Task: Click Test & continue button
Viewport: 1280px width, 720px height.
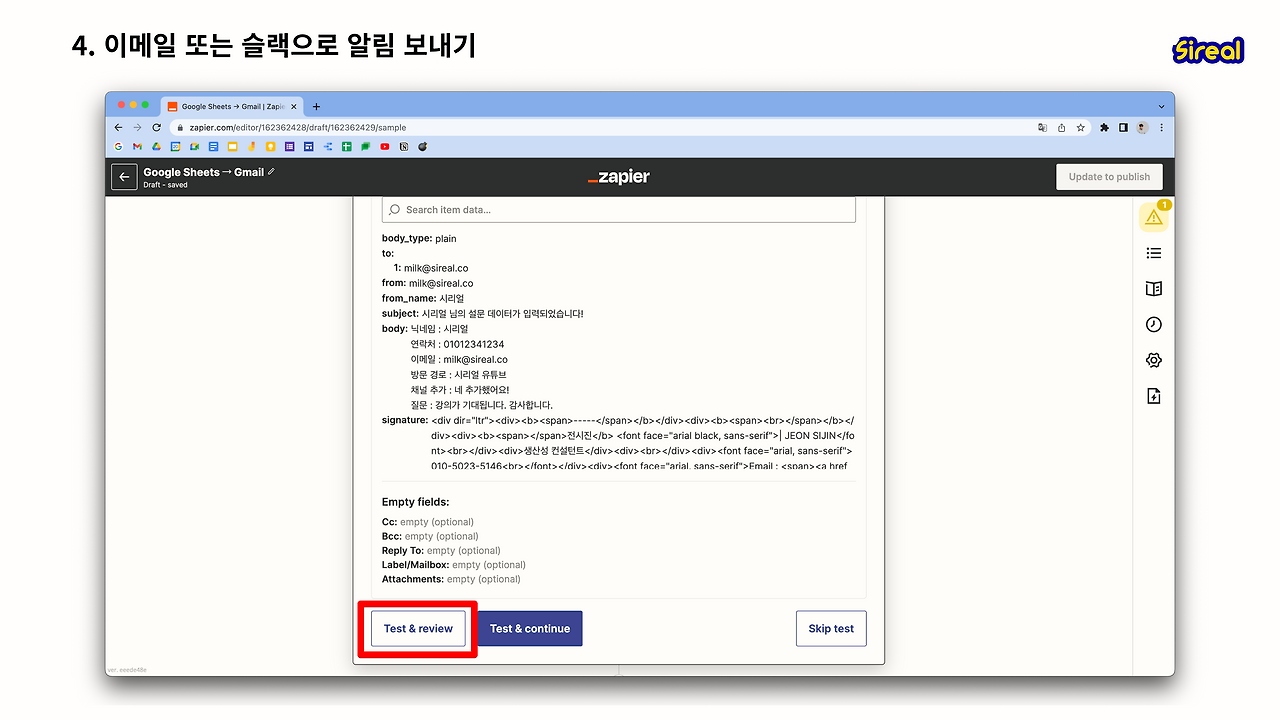Action: (x=530, y=629)
